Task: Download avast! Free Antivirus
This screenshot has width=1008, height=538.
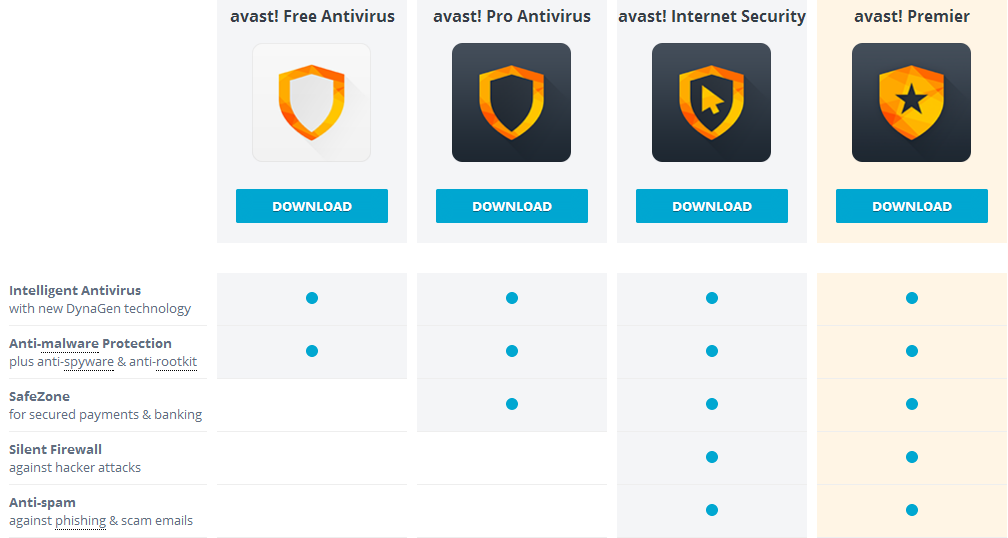Action: click(x=312, y=206)
